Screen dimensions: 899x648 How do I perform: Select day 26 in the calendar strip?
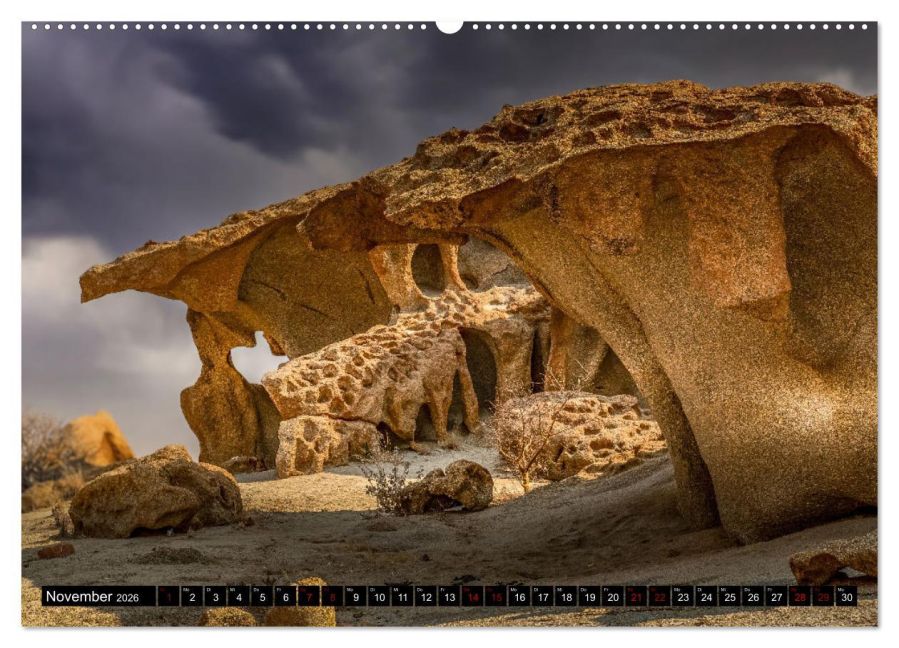(x=753, y=597)
